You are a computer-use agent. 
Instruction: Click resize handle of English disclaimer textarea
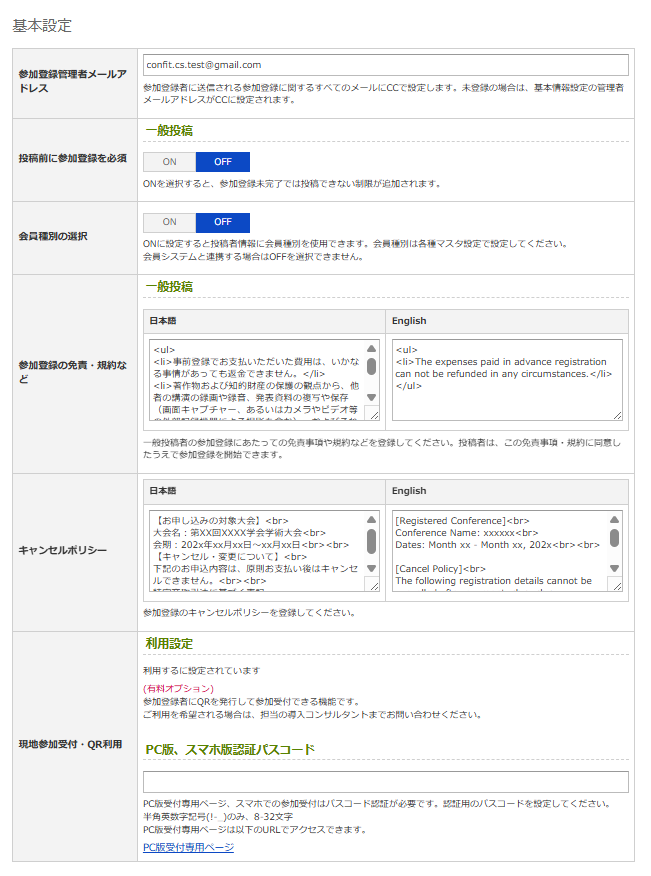(617, 415)
